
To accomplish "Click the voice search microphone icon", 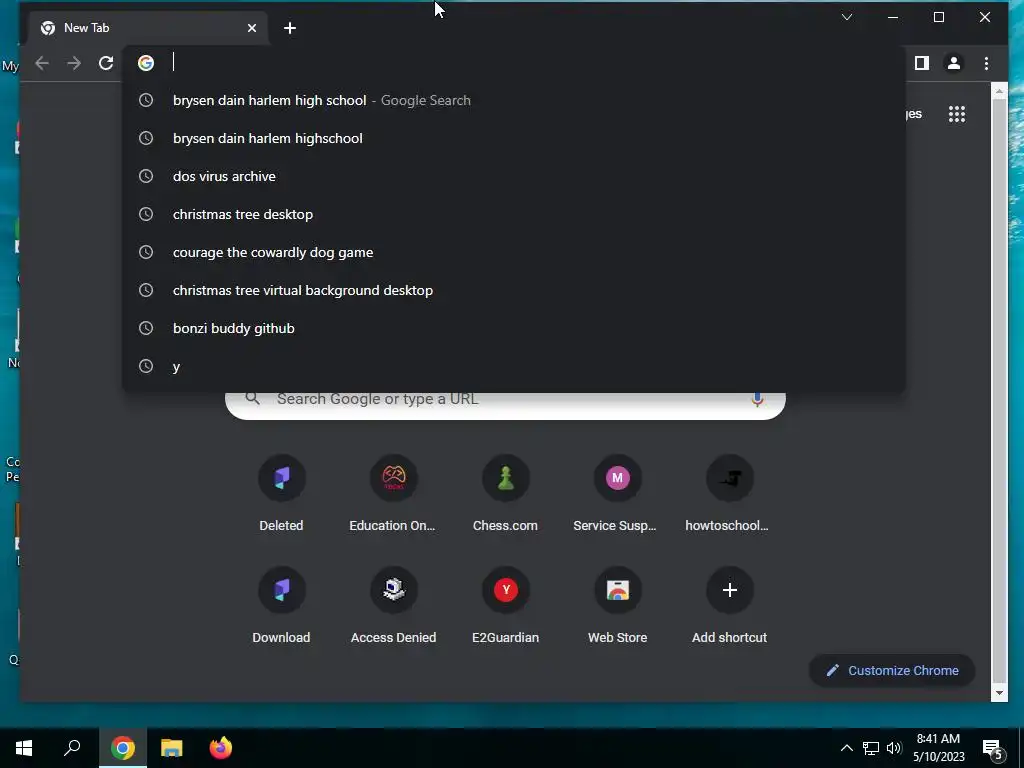I will [757, 400].
